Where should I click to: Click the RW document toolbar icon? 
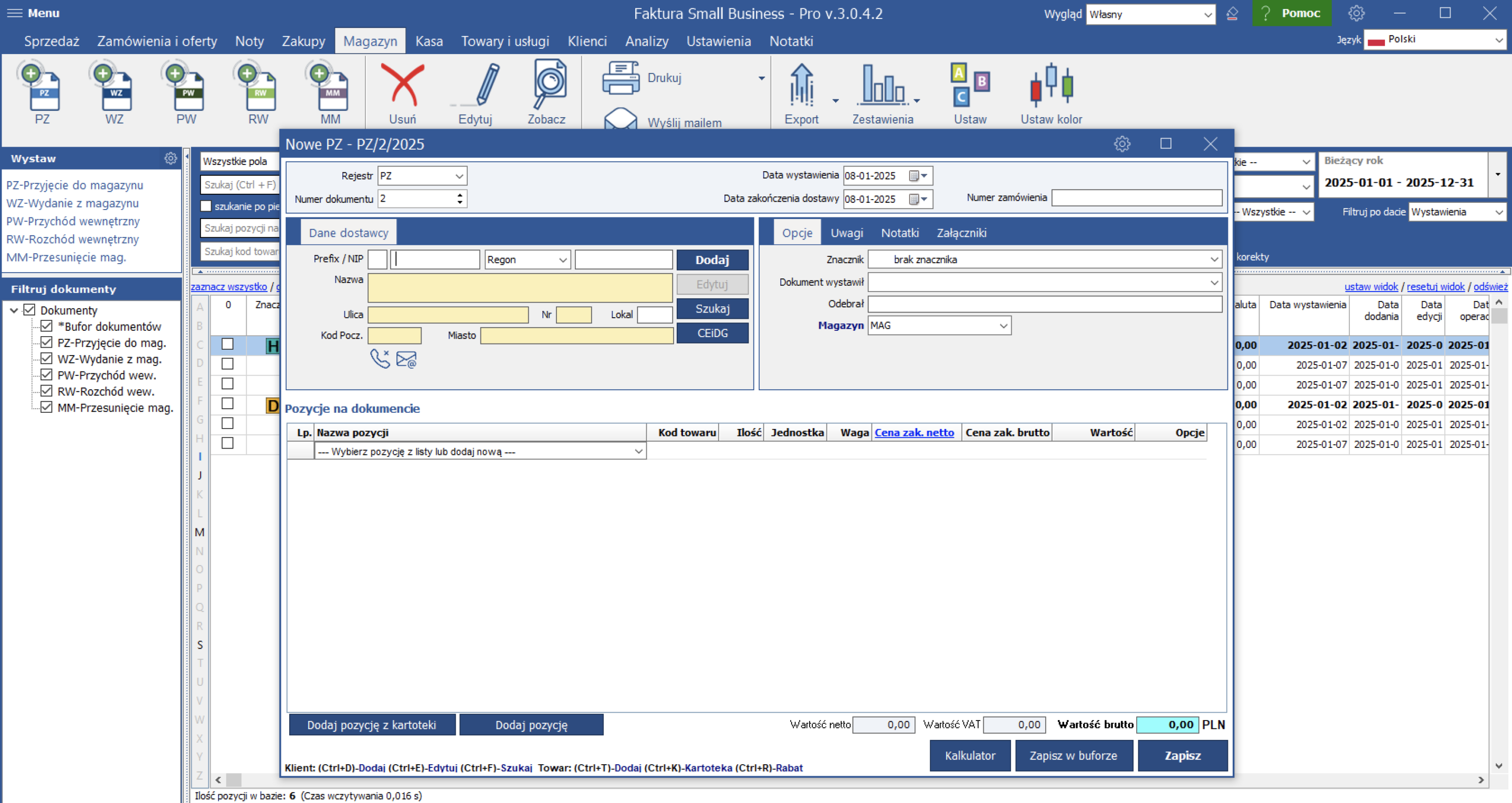coord(258,89)
